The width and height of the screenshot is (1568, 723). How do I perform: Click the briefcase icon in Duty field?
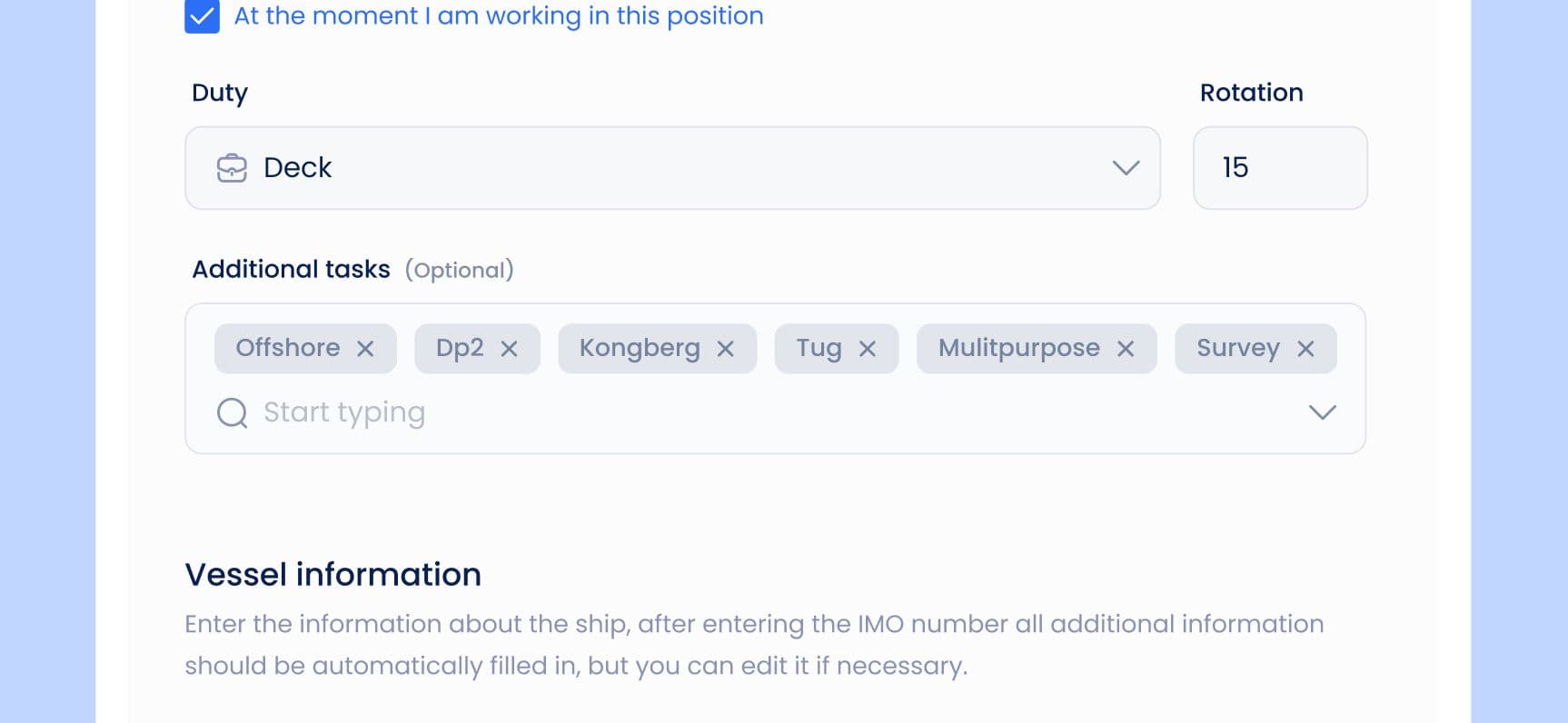pos(232,168)
